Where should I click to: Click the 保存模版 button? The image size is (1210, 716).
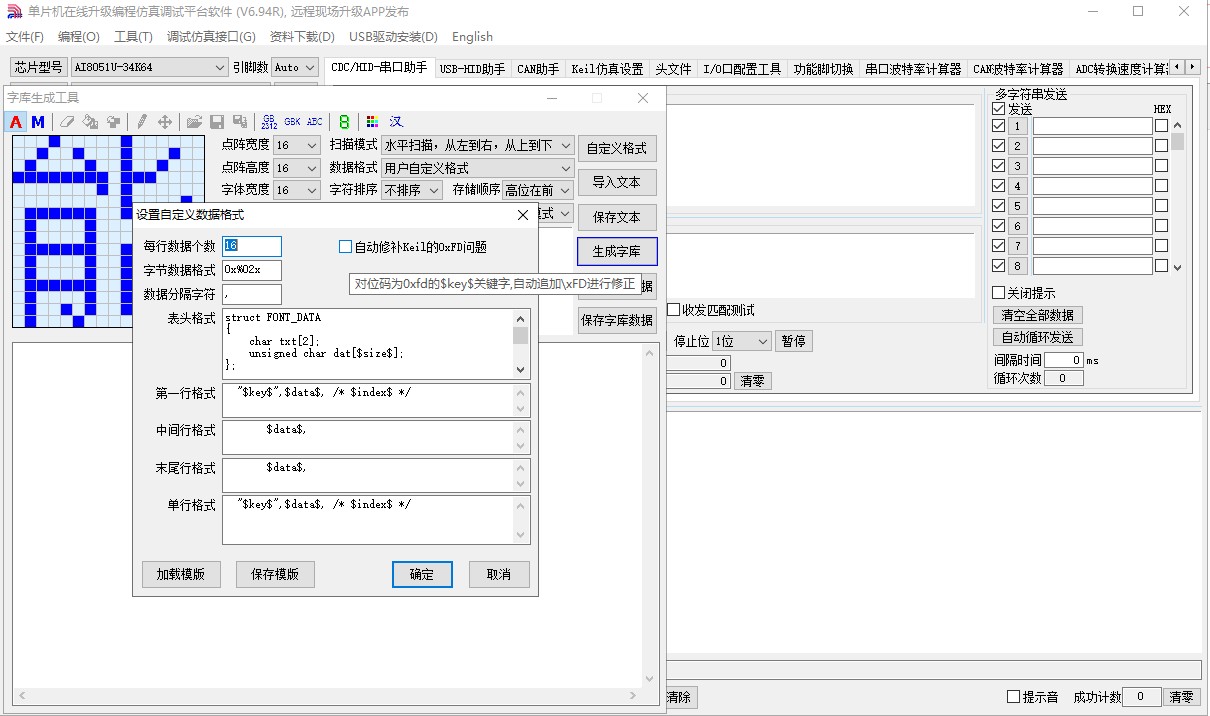275,574
